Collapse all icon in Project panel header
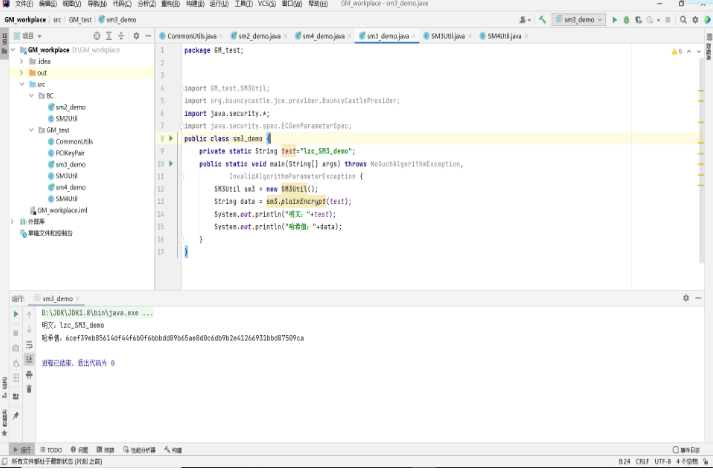Image resolution: width=713 pixels, height=474 pixels. click(121, 36)
